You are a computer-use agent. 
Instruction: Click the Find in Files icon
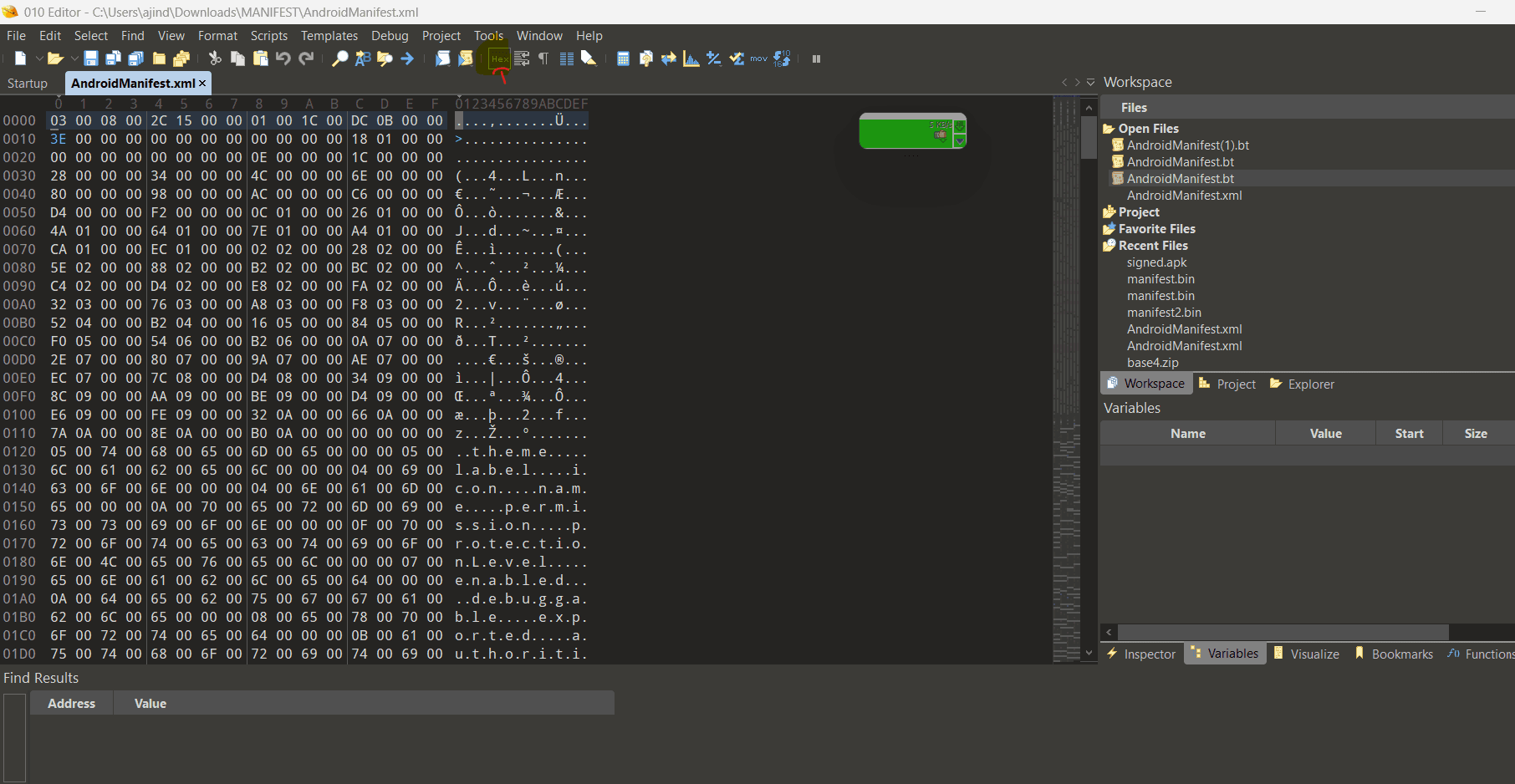[385, 59]
